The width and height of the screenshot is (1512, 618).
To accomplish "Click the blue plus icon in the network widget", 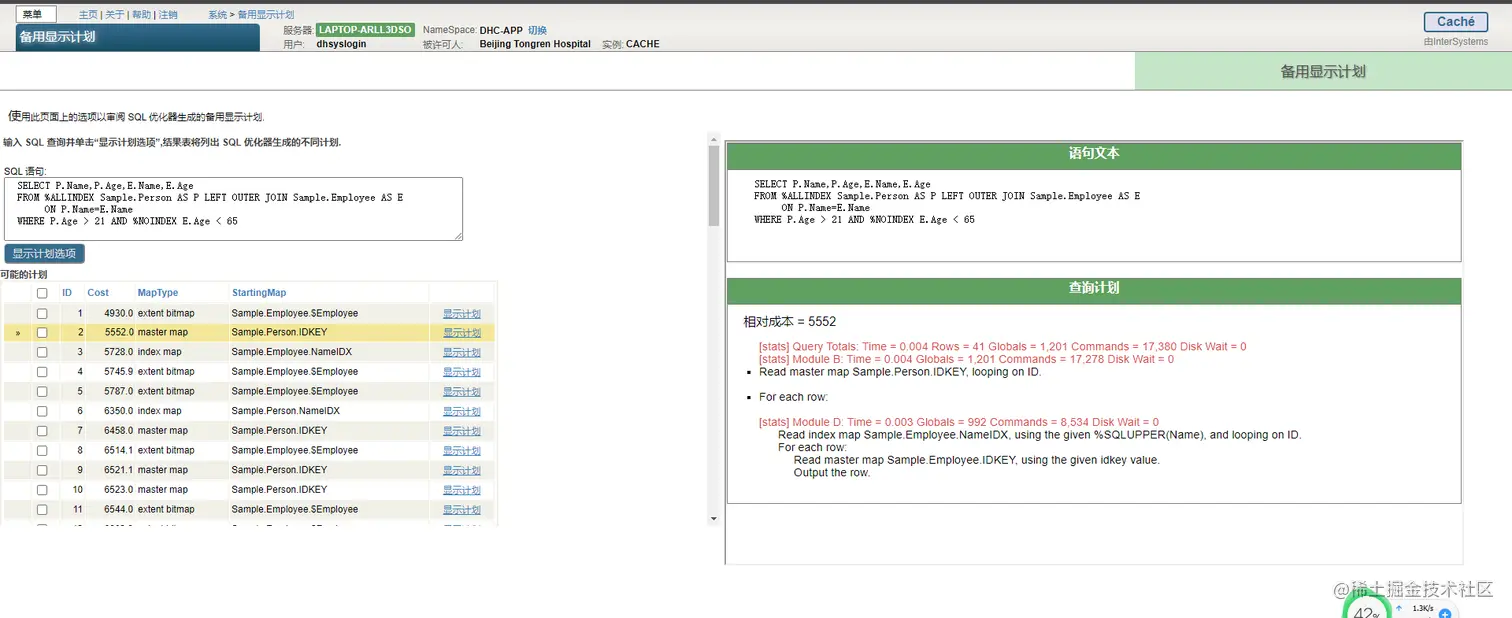I will pos(1445,614).
